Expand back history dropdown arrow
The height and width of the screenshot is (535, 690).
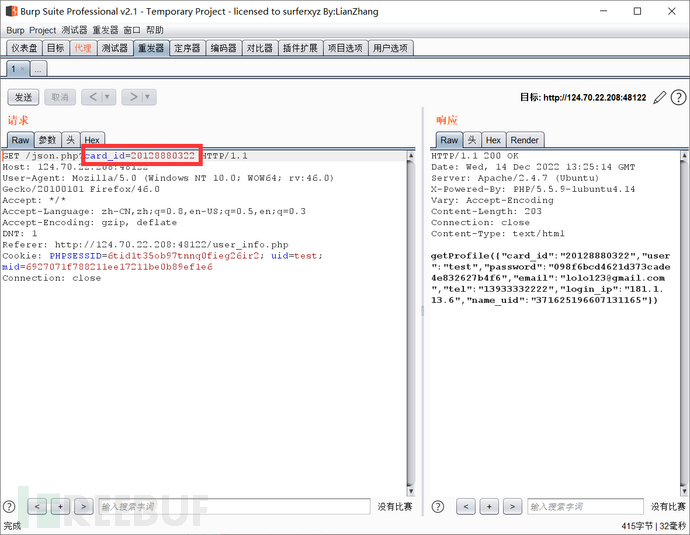107,97
